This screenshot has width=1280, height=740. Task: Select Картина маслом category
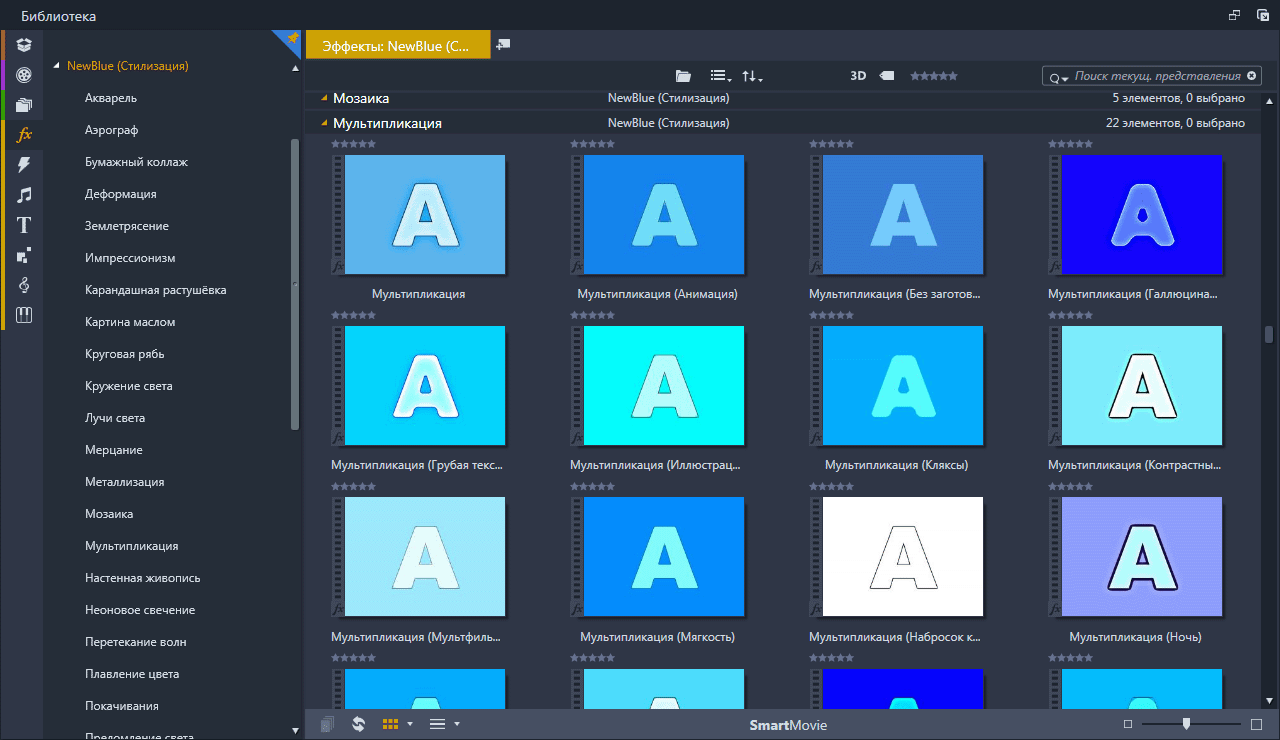point(130,322)
